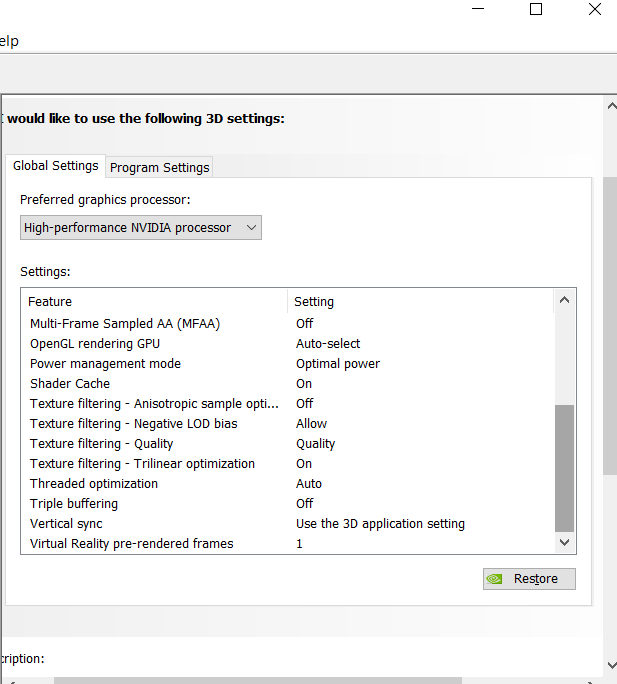617x684 pixels.
Task: Open Preferred graphics processor dropdown
Action: click(141, 227)
